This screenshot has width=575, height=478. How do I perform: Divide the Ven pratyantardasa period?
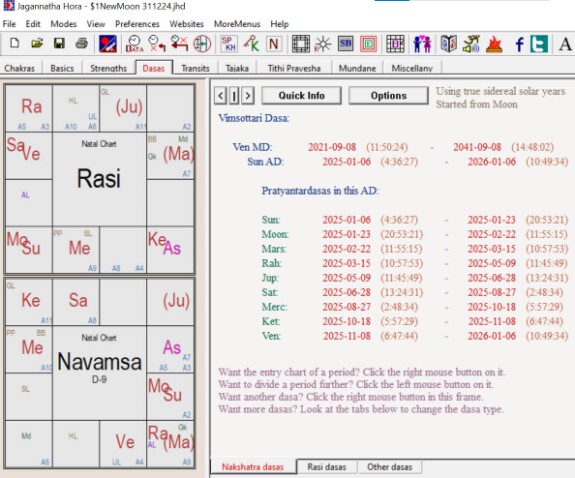click(415, 336)
